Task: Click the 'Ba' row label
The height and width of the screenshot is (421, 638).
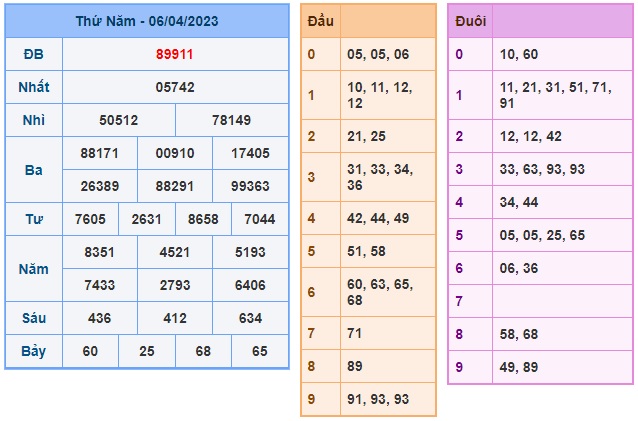Action: [34, 170]
